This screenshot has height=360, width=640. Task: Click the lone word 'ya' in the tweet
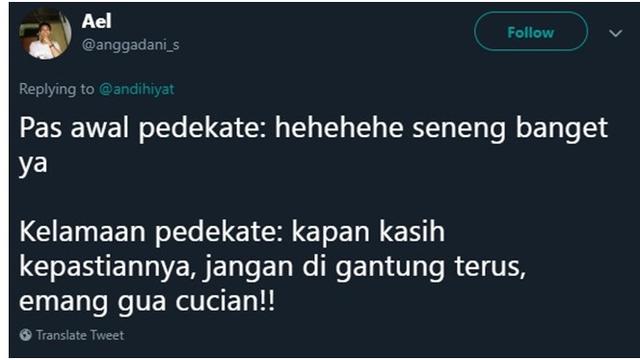click(x=33, y=164)
